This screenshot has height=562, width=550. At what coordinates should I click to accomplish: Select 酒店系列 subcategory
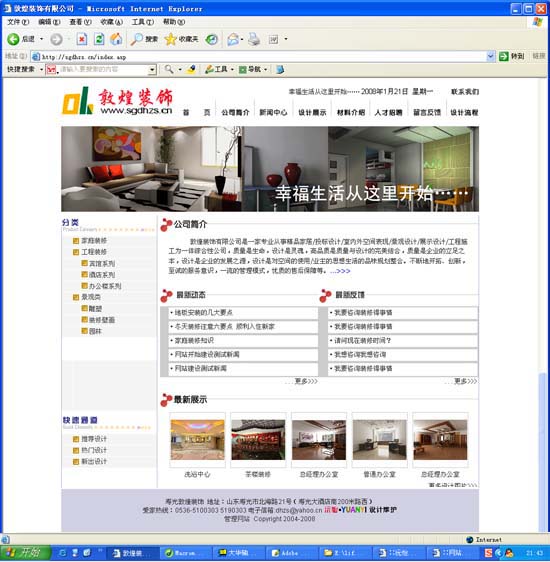tap(102, 275)
